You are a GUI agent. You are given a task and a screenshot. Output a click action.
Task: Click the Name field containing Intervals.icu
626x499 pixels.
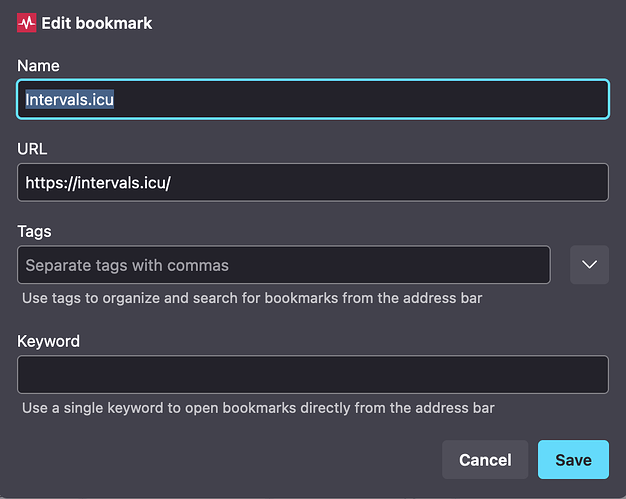click(x=313, y=99)
